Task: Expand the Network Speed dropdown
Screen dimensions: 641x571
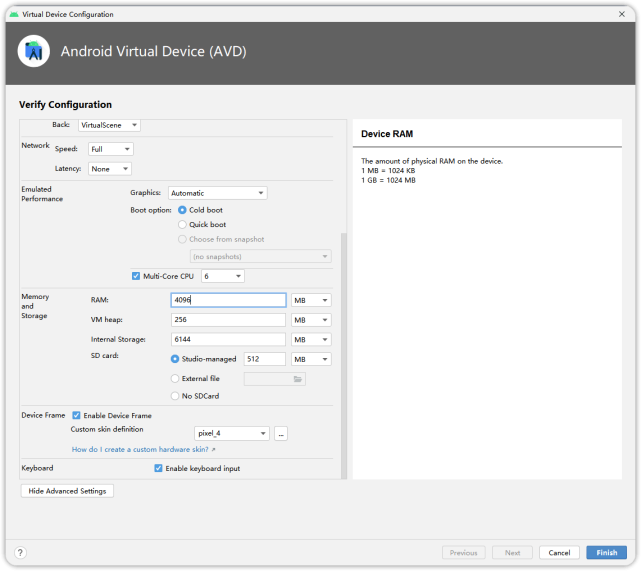Action: (x=110, y=149)
